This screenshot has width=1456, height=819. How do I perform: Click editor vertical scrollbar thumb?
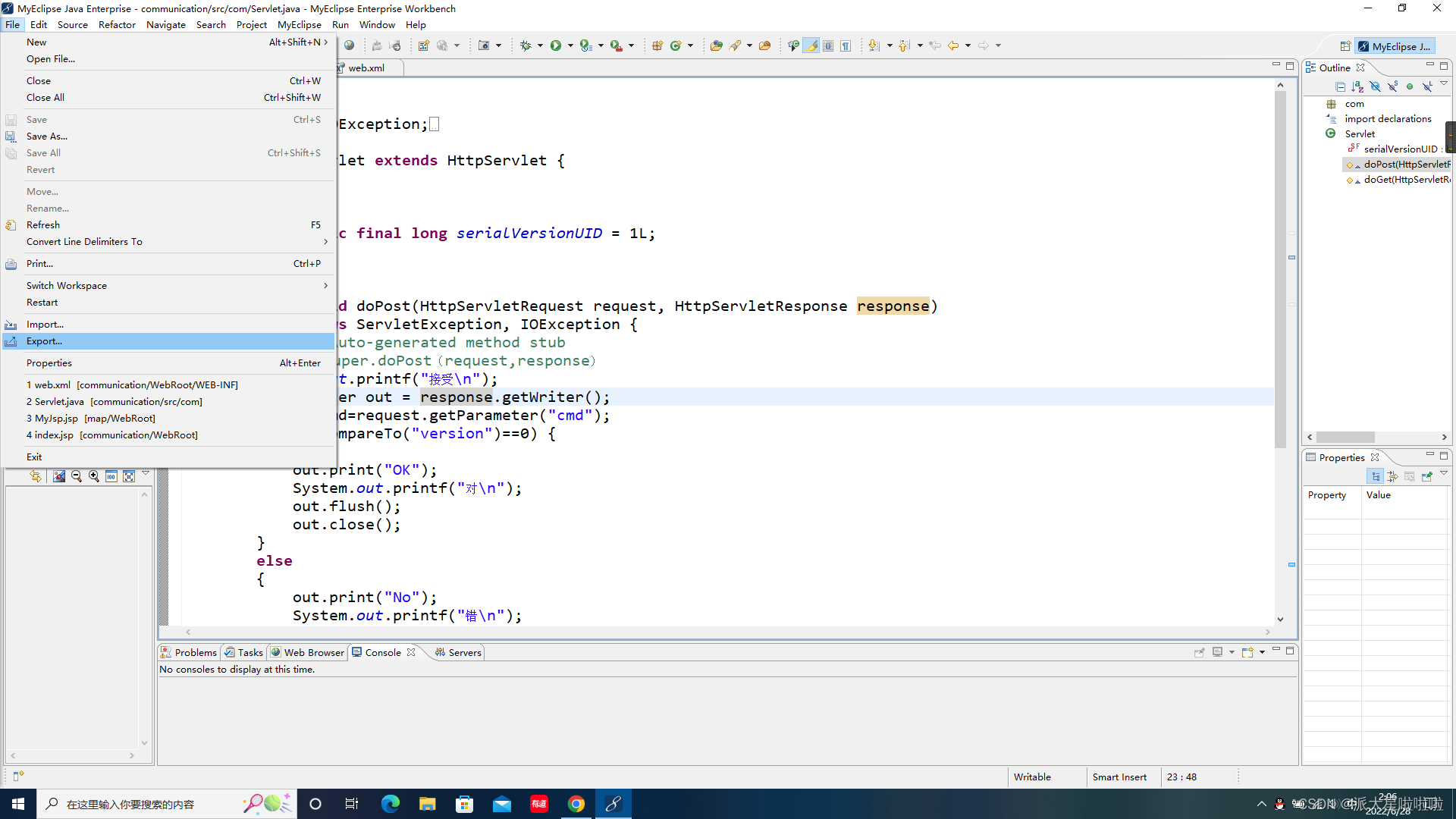(1280, 269)
